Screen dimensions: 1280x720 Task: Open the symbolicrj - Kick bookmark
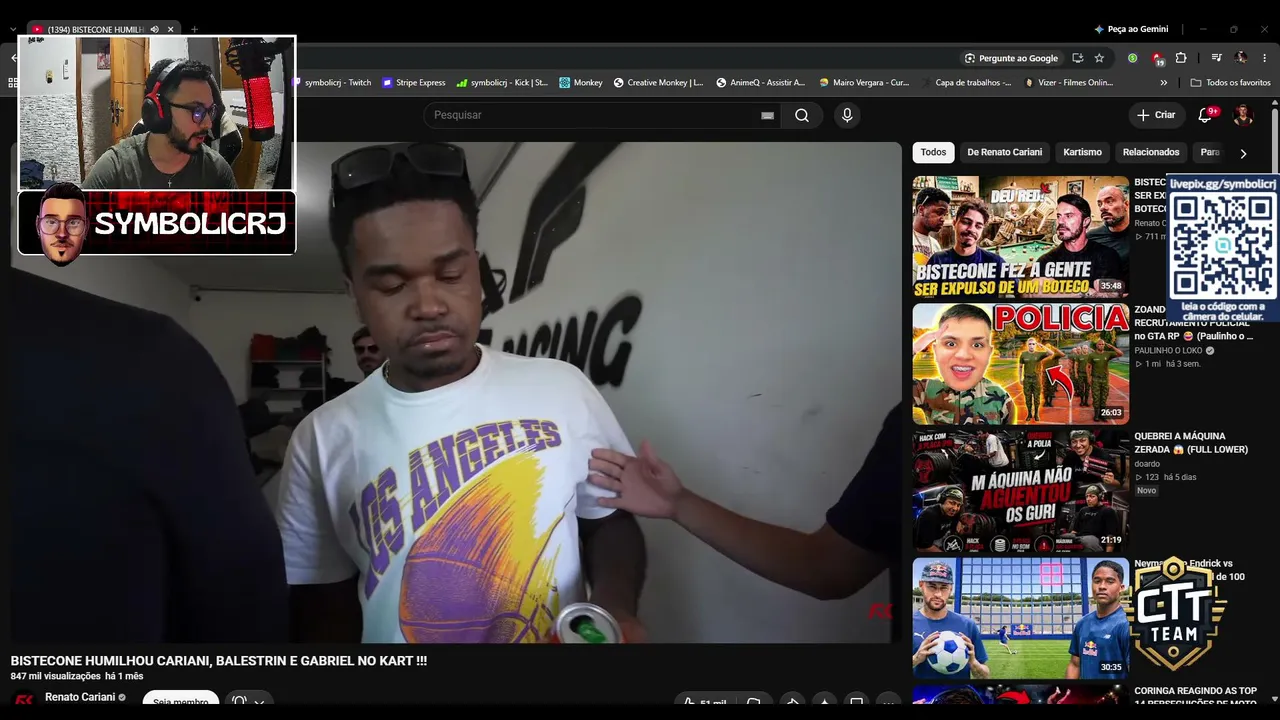pyautogui.click(x=502, y=83)
